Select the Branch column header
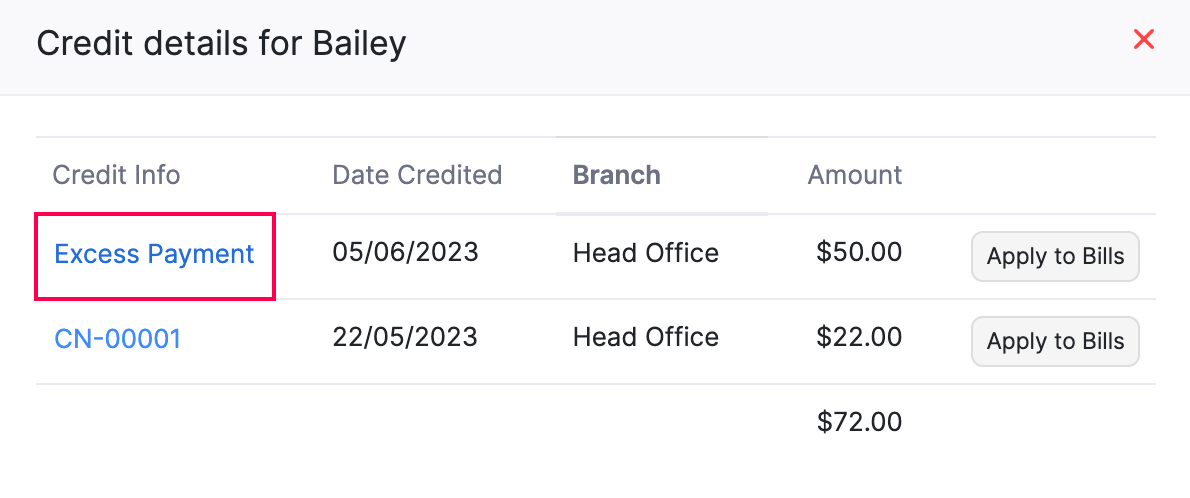Image resolution: width=1190 pixels, height=498 pixels. [x=616, y=175]
